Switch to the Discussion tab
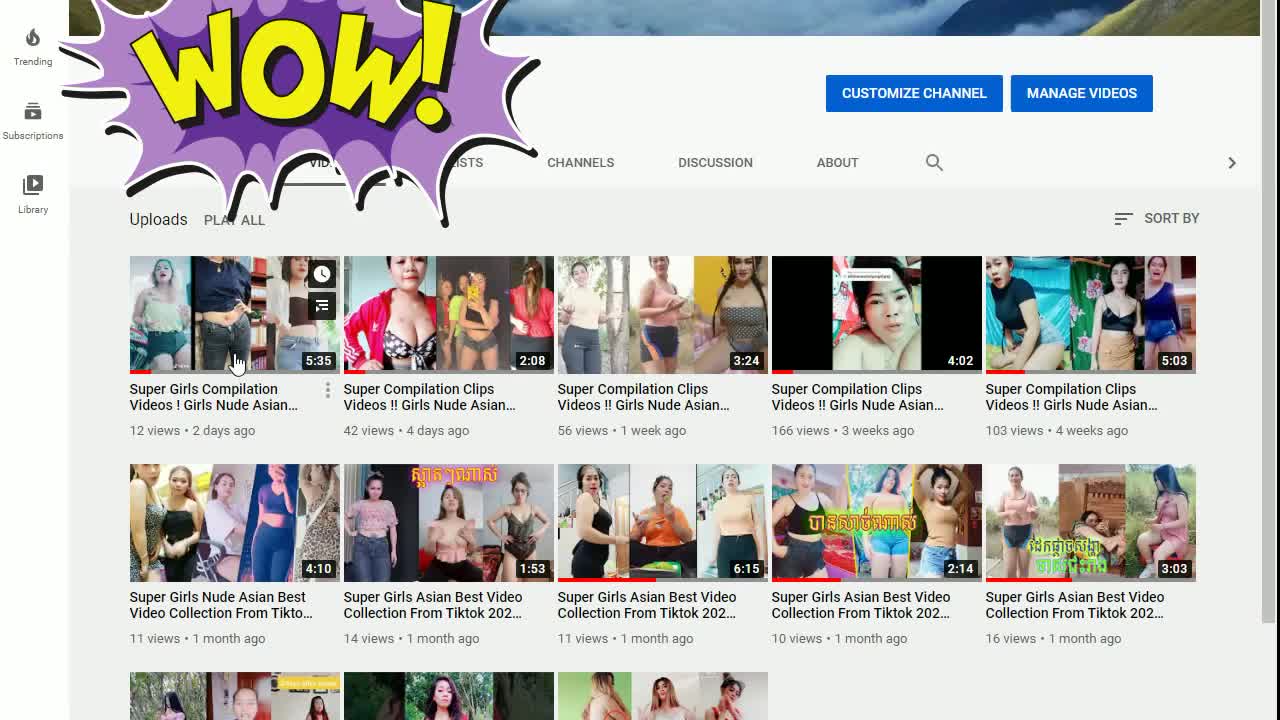1280x720 pixels. [x=715, y=162]
